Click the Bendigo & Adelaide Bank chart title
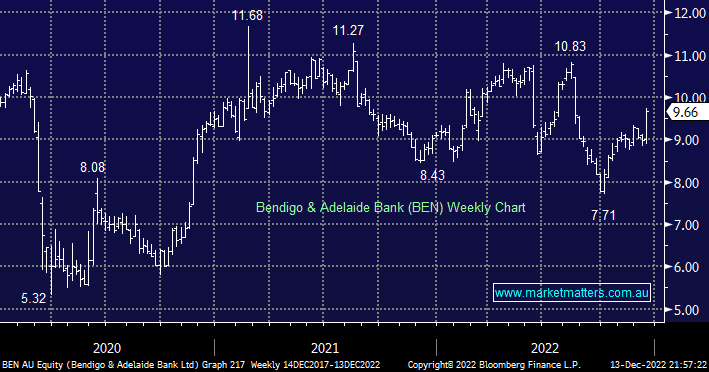 tap(391, 207)
